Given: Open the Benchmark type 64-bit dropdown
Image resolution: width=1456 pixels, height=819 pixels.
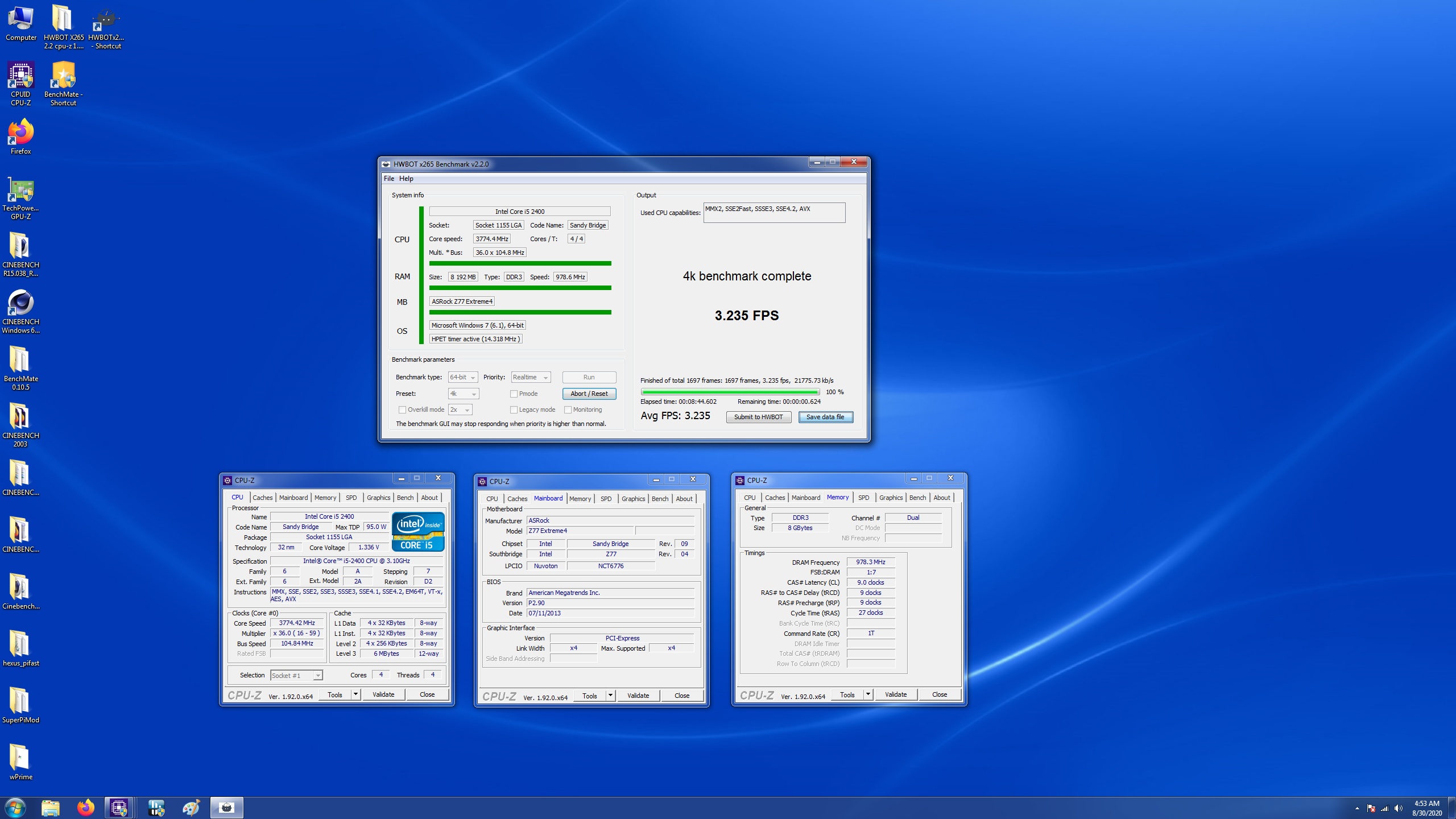Looking at the screenshot, I should click(x=463, y=377).
